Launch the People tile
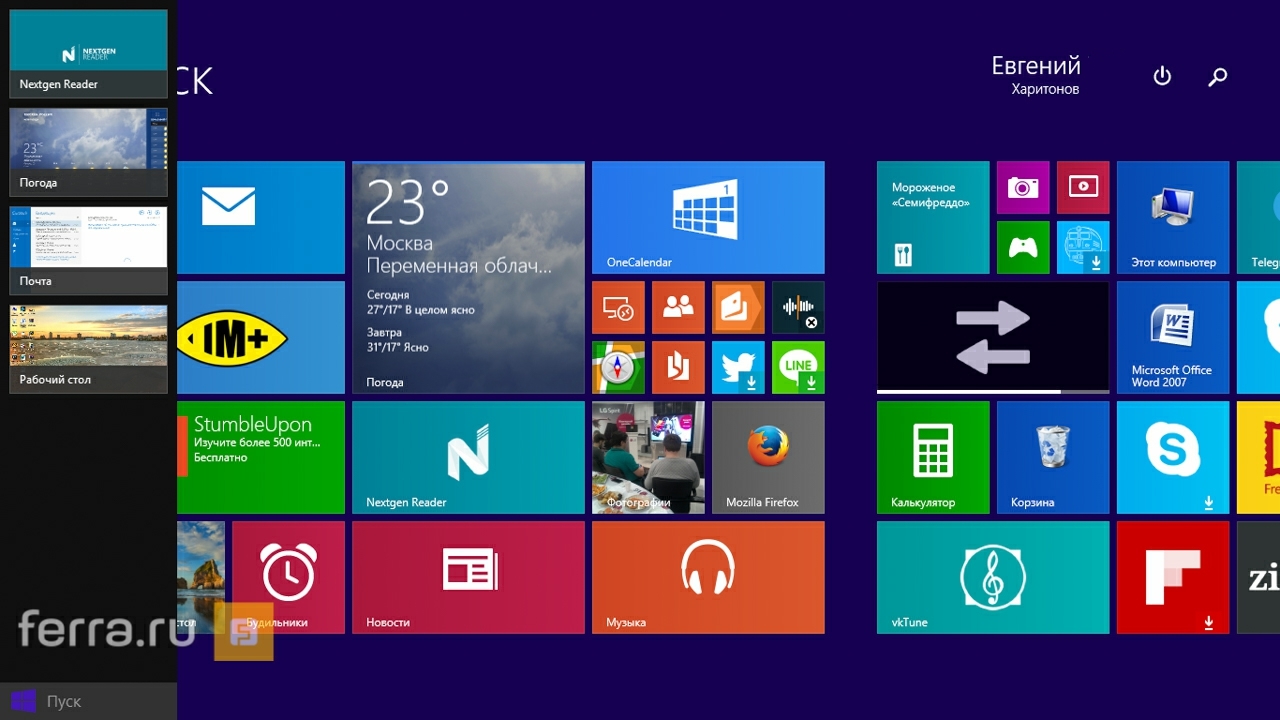1280x720 pixels. click(678, 307)
